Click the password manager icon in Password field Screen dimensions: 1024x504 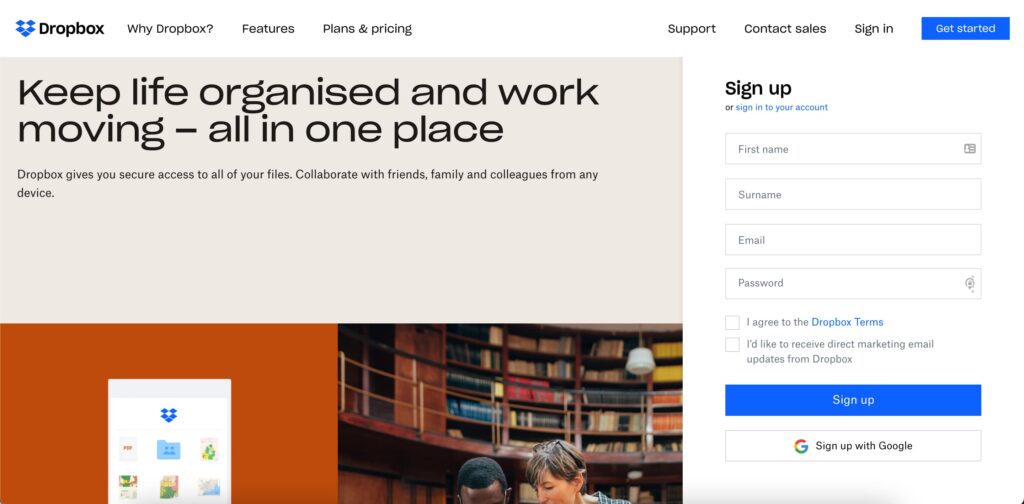(970, 283)
